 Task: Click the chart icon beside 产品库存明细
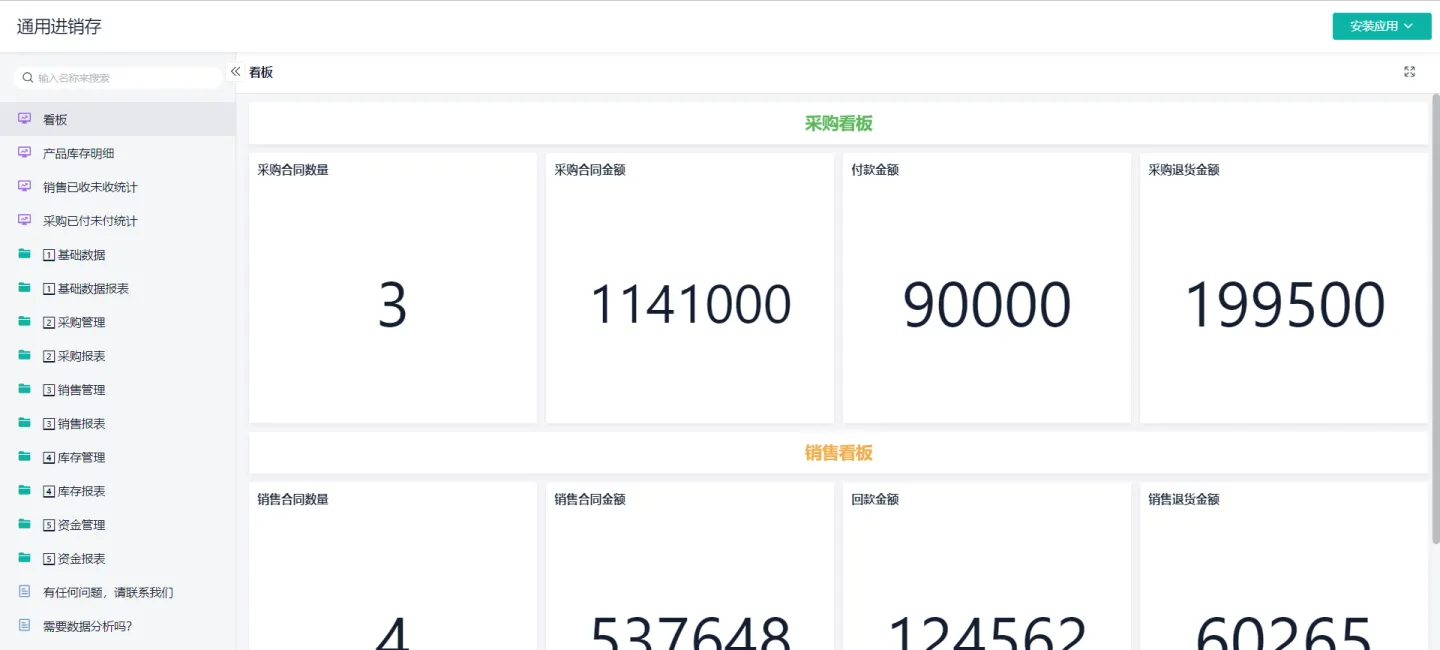click(25, 153)
